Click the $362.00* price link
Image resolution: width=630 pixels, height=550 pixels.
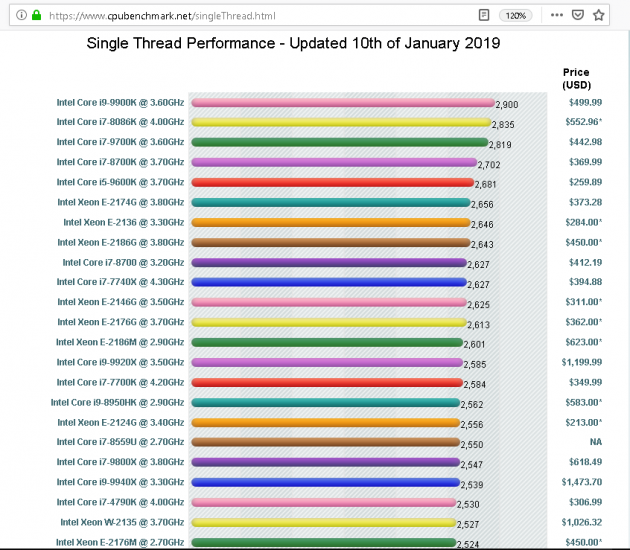click(584, 322)
